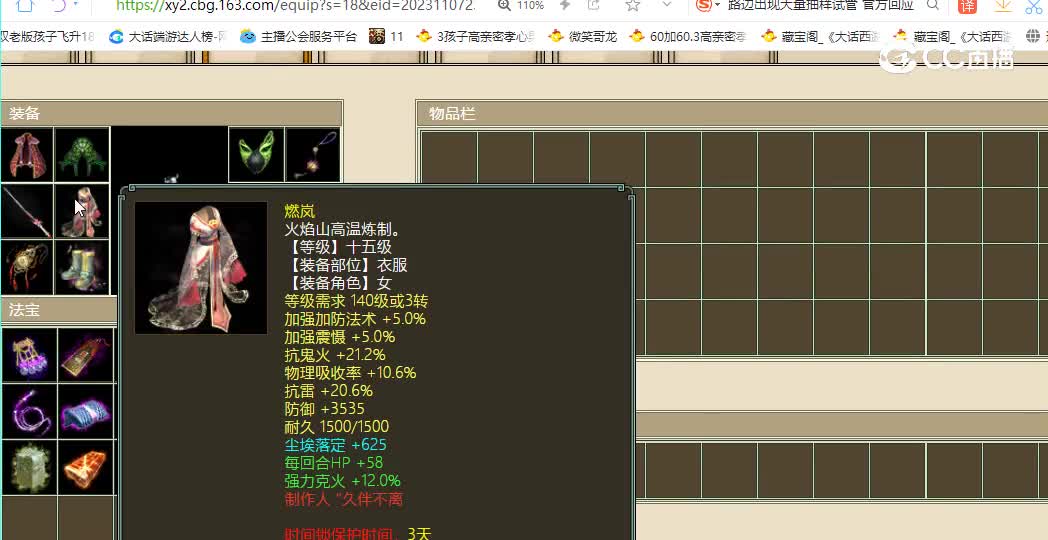Click the red text 制作人 "久伴不离
This screenshot has height=540, width=1048.
pyautogui.click(x=344, y=499)
